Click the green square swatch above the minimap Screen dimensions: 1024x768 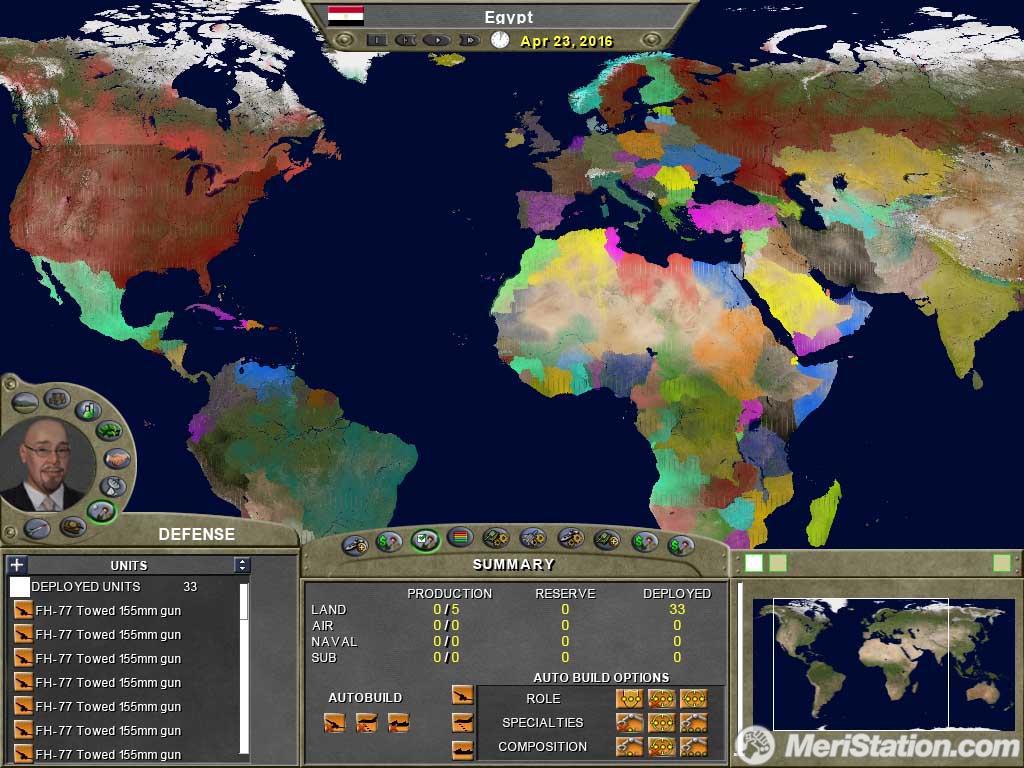click(777, 563)
